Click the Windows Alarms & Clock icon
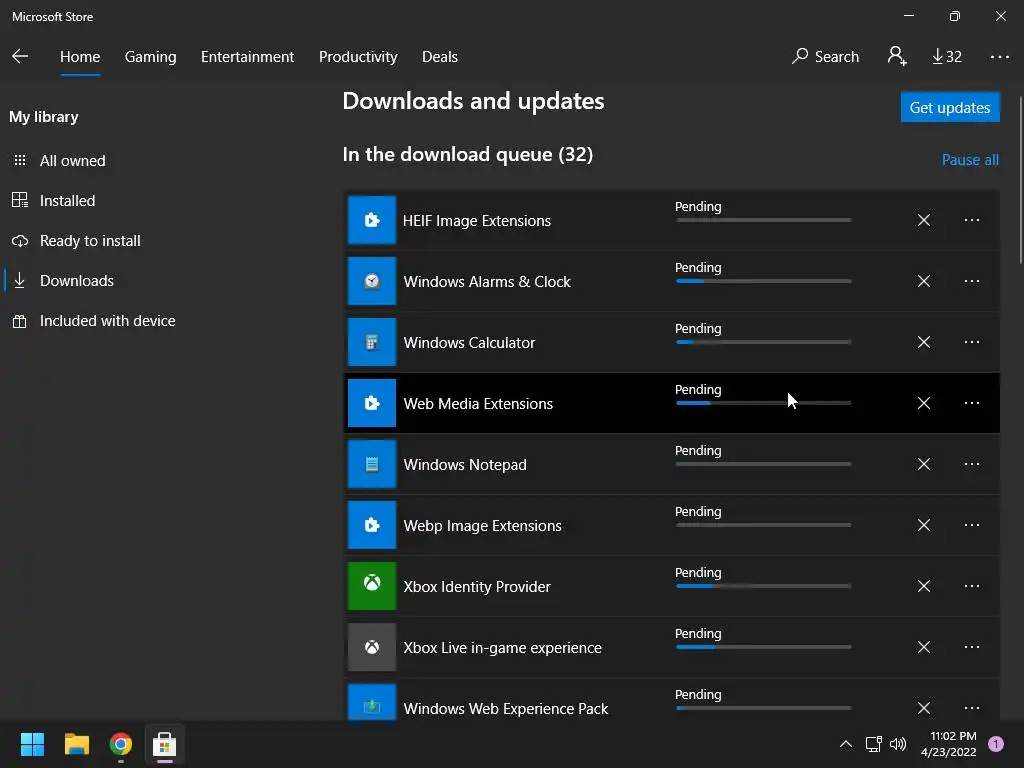The image size is (1024, 768). coord(372,281)
